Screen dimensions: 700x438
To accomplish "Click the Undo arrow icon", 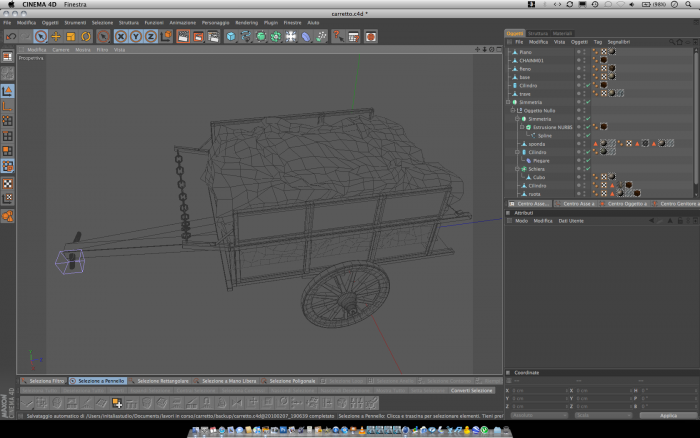I will 11,37.
